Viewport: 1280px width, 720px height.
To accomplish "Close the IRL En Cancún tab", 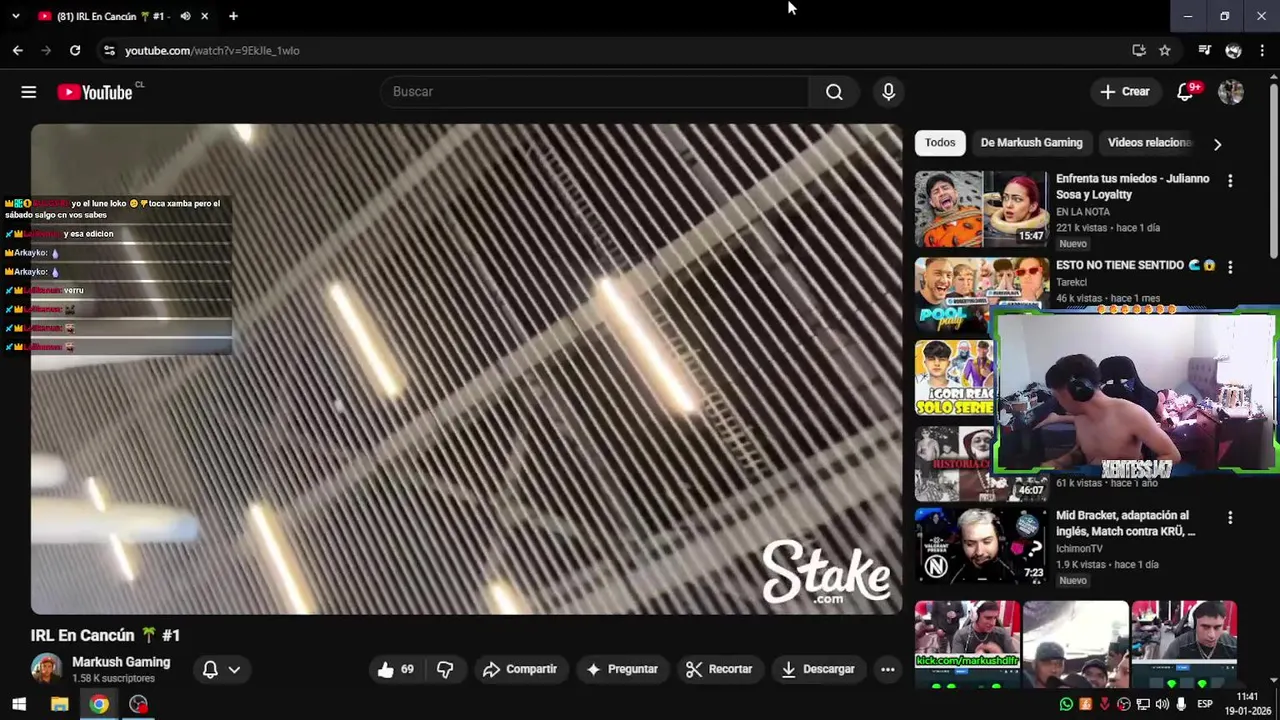I will coord(204,16).
